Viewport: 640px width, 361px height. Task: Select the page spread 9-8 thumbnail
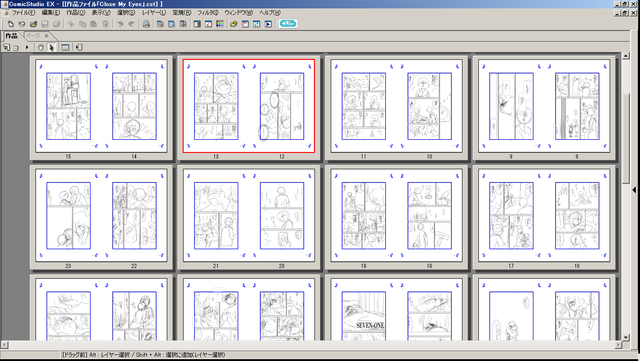coord(544,106)
